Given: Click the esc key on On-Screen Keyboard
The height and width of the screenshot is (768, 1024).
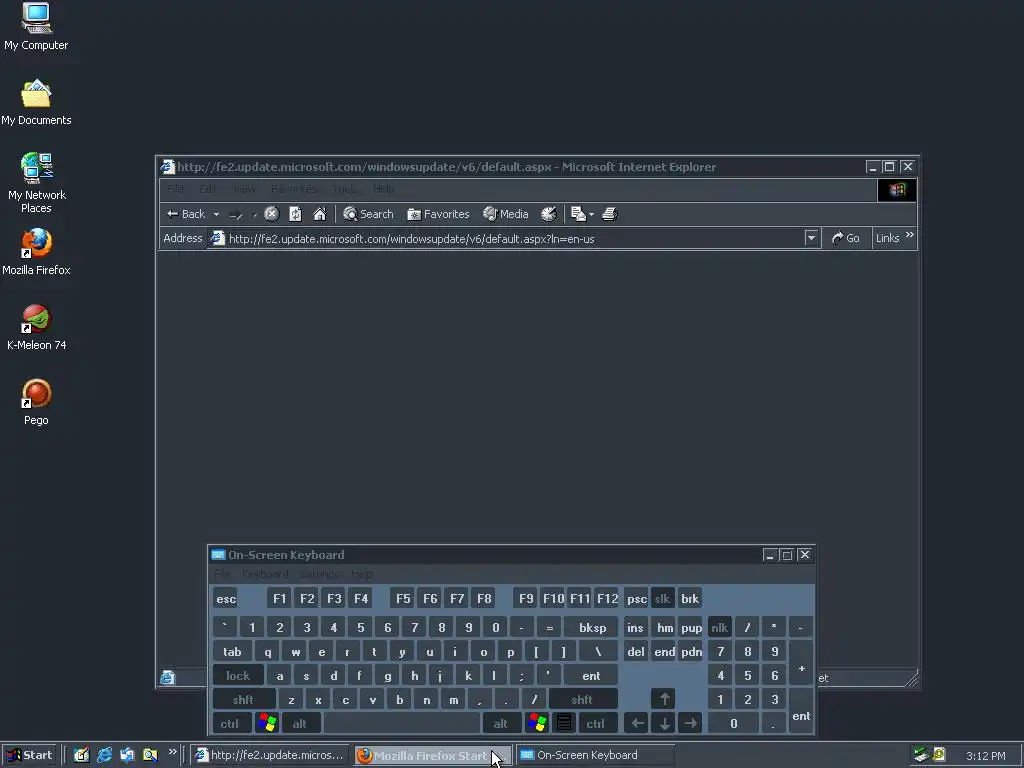Looking at the screenshot, I should coord(226,598).
